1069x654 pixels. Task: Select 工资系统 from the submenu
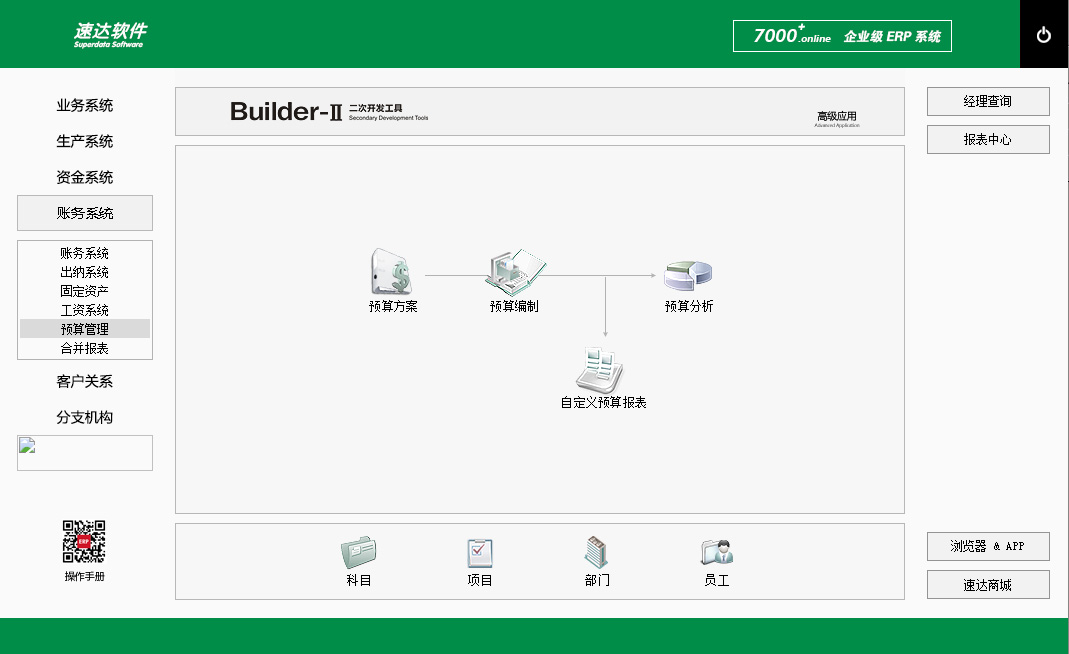pos(84,309)
